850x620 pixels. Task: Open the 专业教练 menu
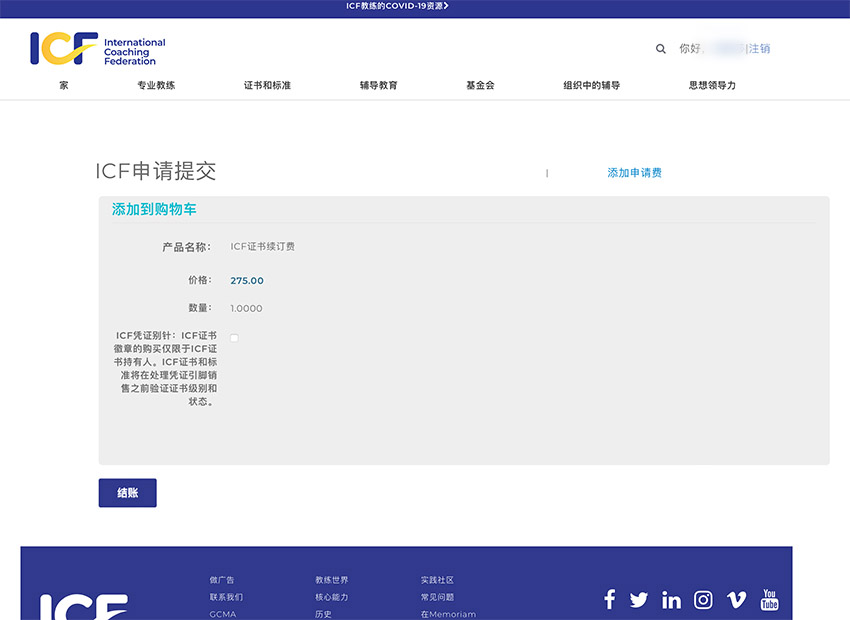point(156,86)
